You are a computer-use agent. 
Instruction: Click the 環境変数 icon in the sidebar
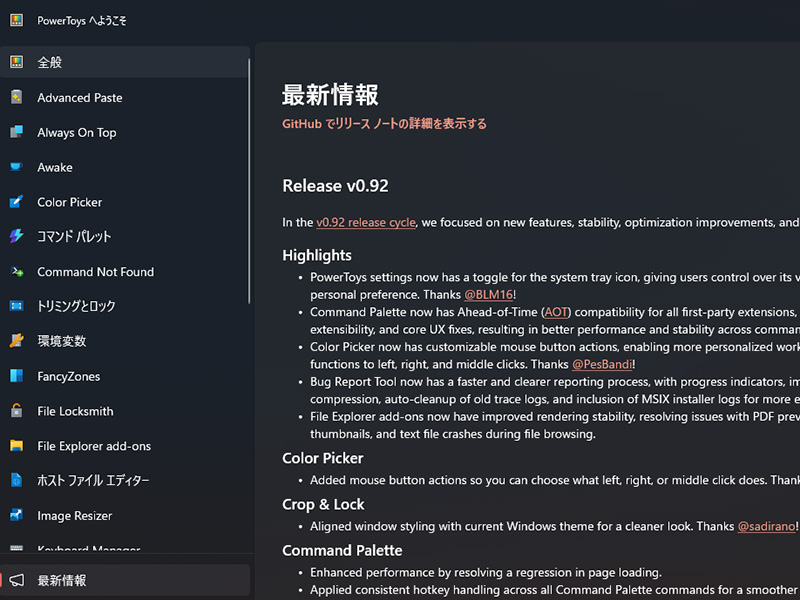16,340
